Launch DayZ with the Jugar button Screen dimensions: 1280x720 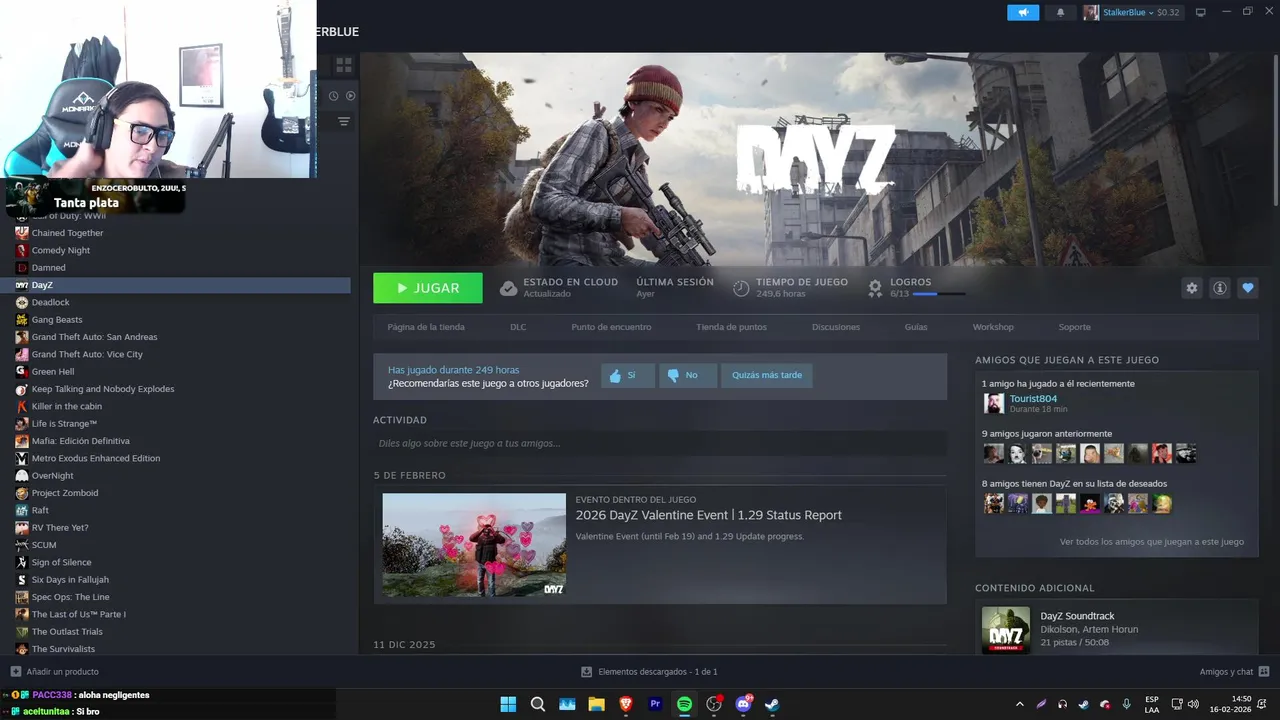pos(428,288)
